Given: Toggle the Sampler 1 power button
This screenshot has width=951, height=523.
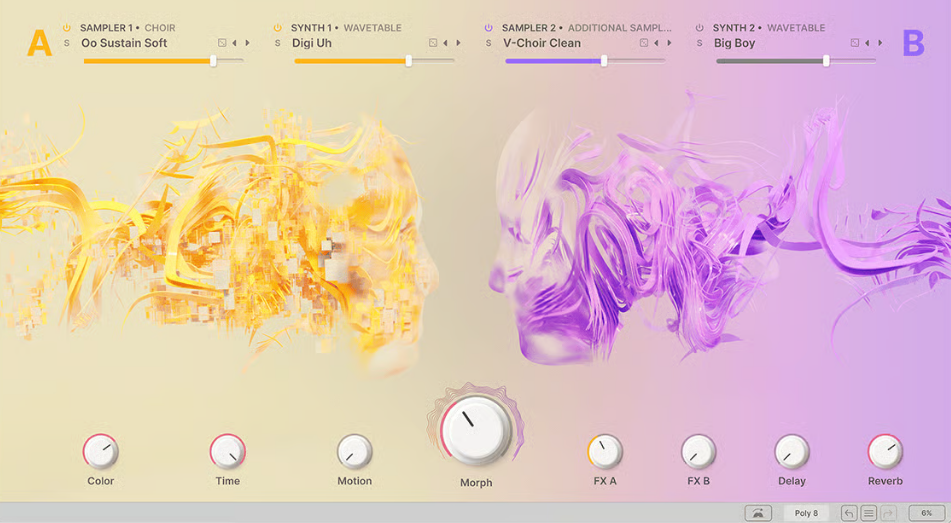Looking at the screenshot, I should pos(67,28).
